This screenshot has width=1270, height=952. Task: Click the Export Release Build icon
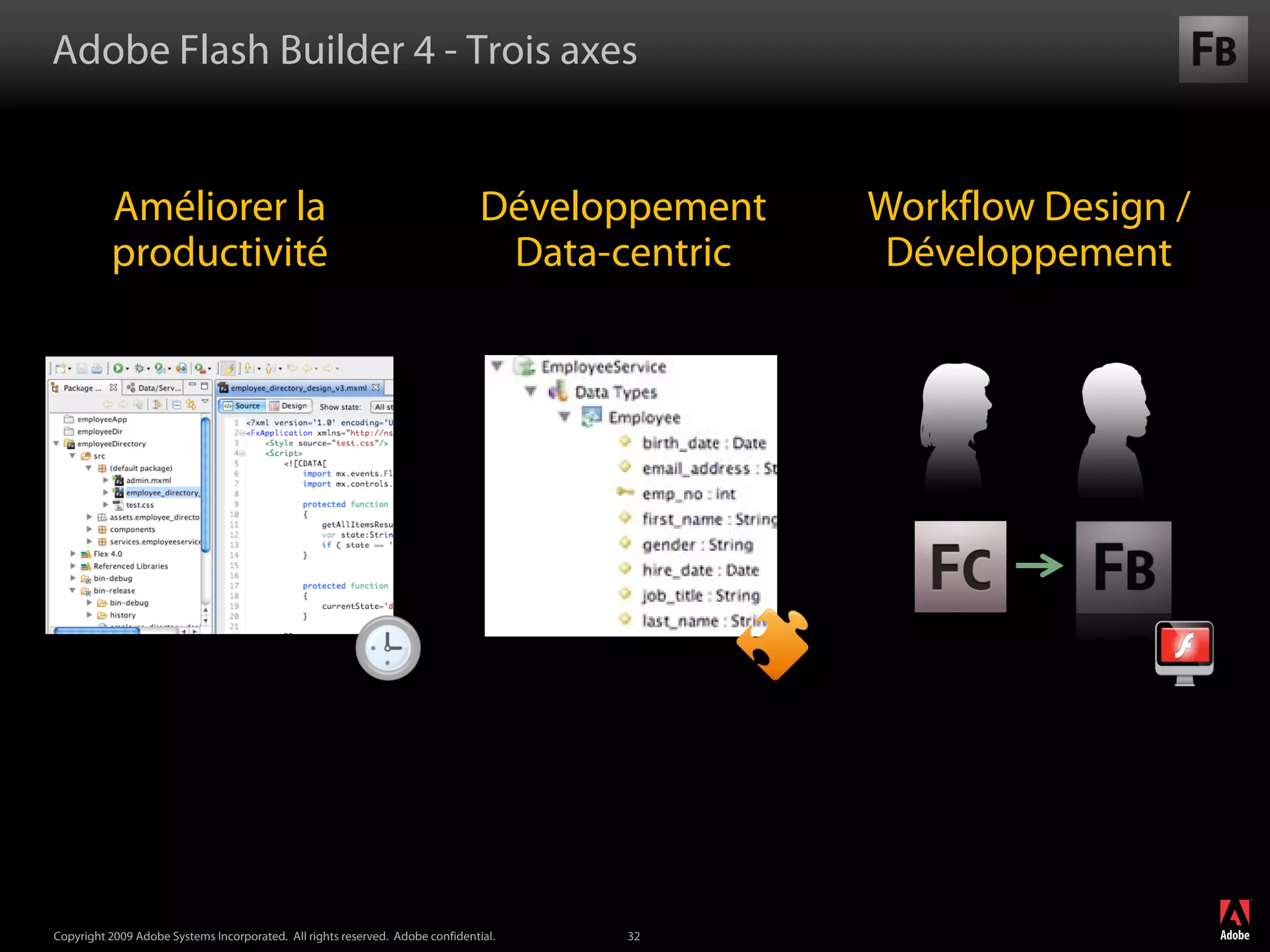[181, 368]
